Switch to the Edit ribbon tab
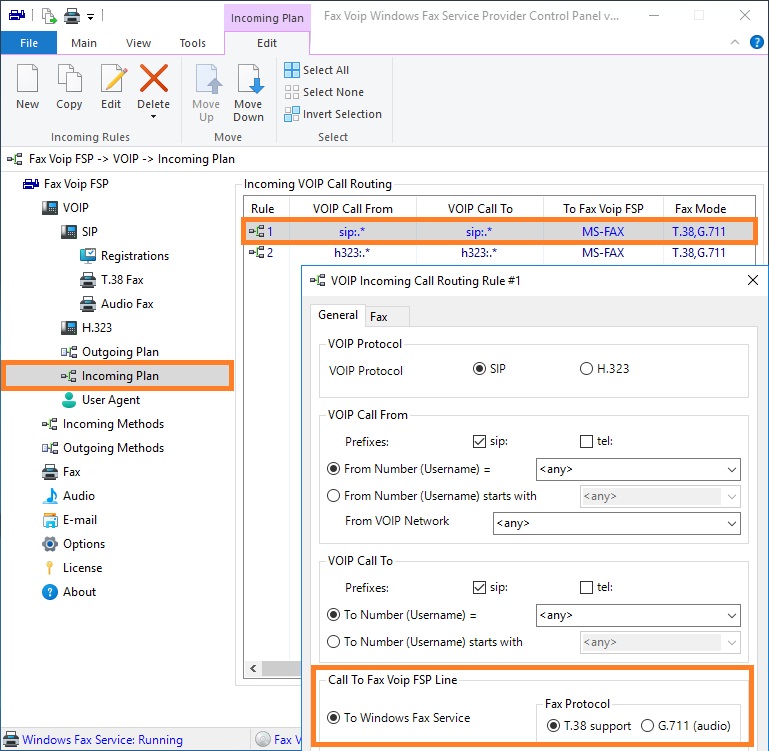This screenshot has height=751, width=769. point(267,43)
